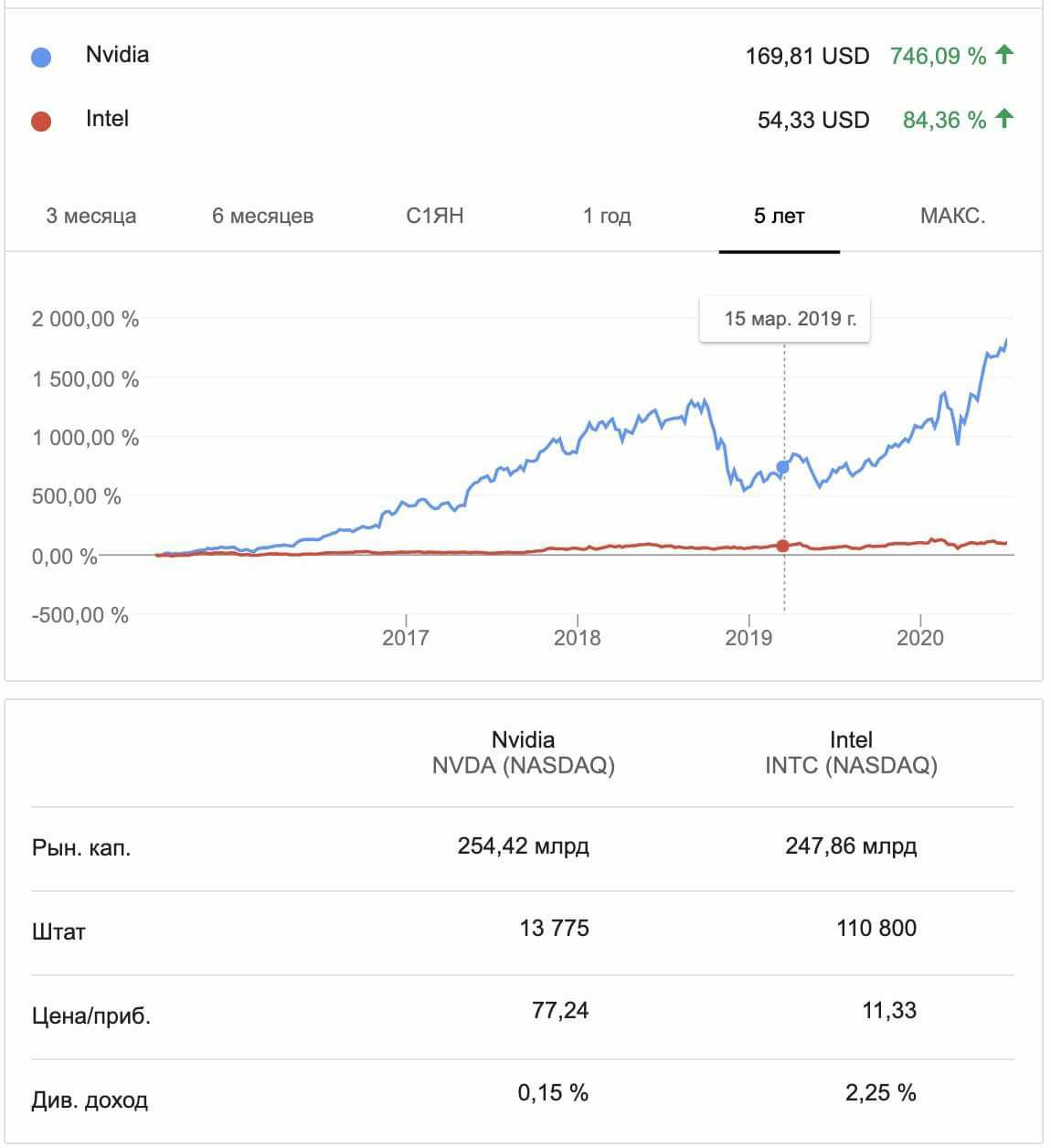Click Nvidia dividend yield 0,15 %

tap(553, 1092)
